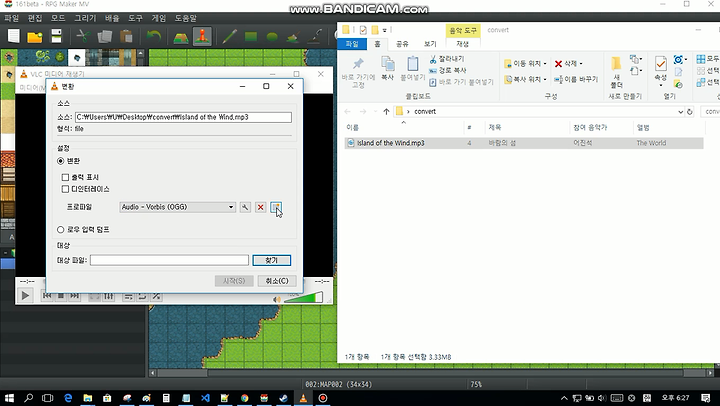Screen dimensions: 720x406
Task: Sort by 제목 column header
Action: tap(495, 128)
